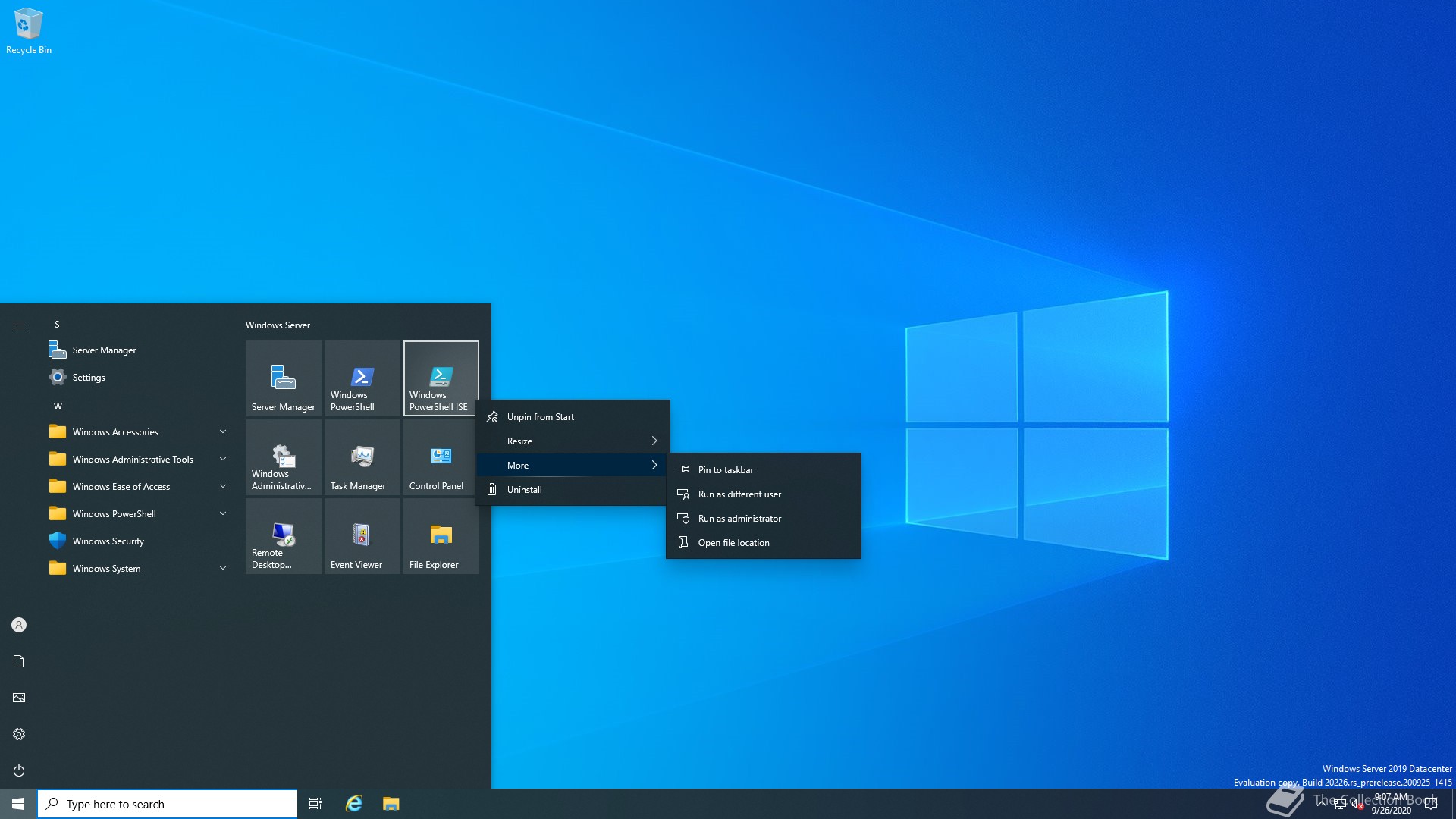The height and width of the screenshot is (819, 1456).
Task: Open Documents from the Start sidebar
Action: click(x=19, y=661)
